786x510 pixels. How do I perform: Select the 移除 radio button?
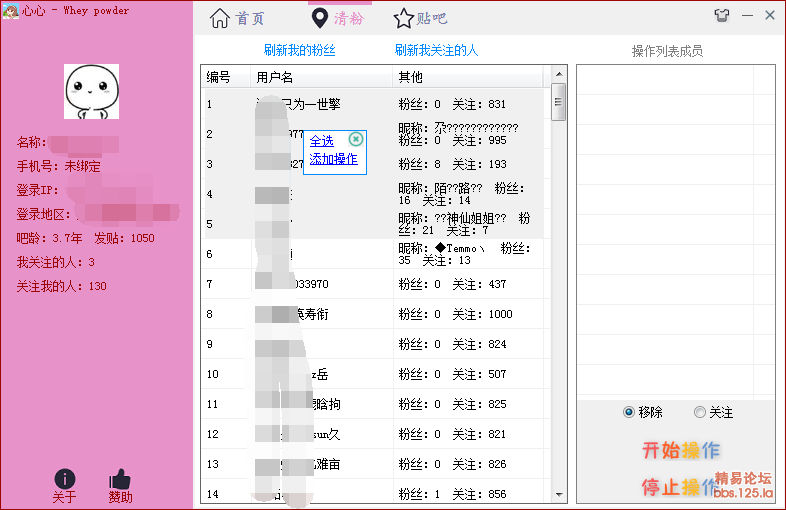point(629,412)
